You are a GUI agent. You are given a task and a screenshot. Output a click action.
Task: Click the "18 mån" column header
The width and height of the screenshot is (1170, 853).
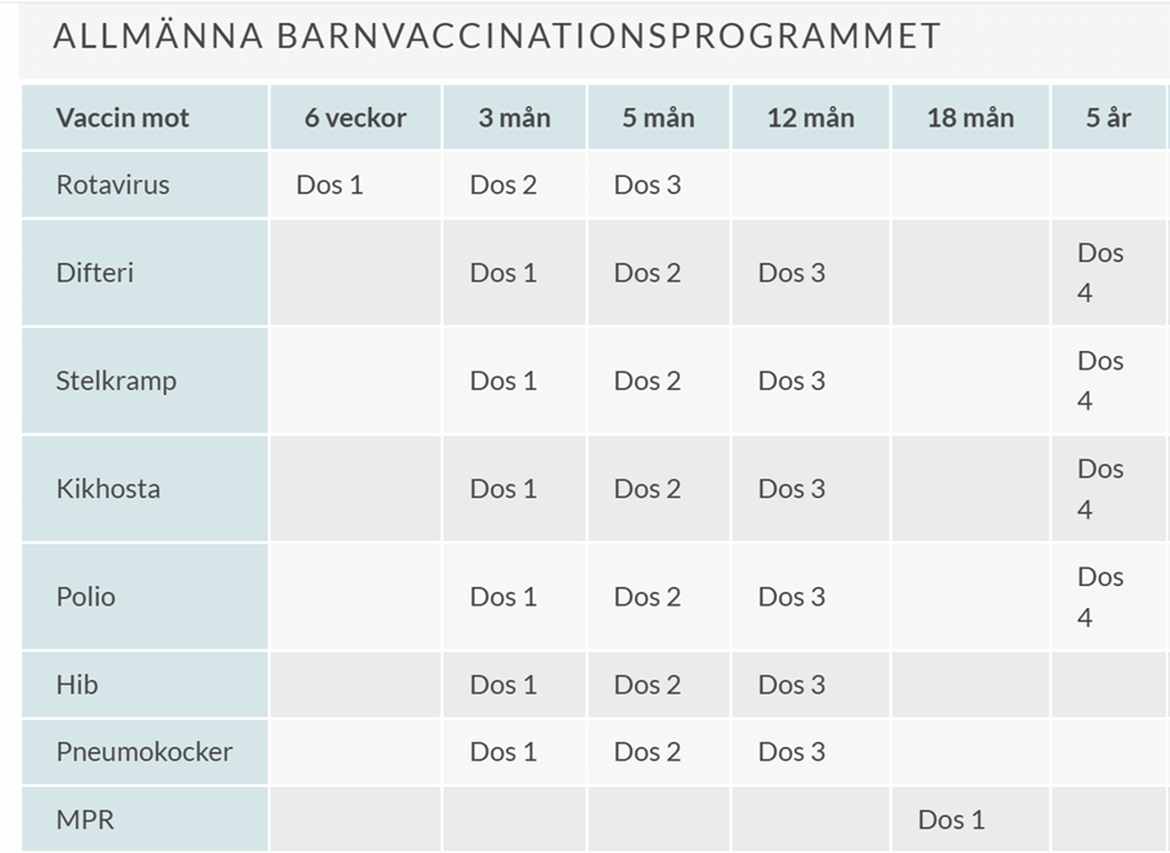pos(970,118)
